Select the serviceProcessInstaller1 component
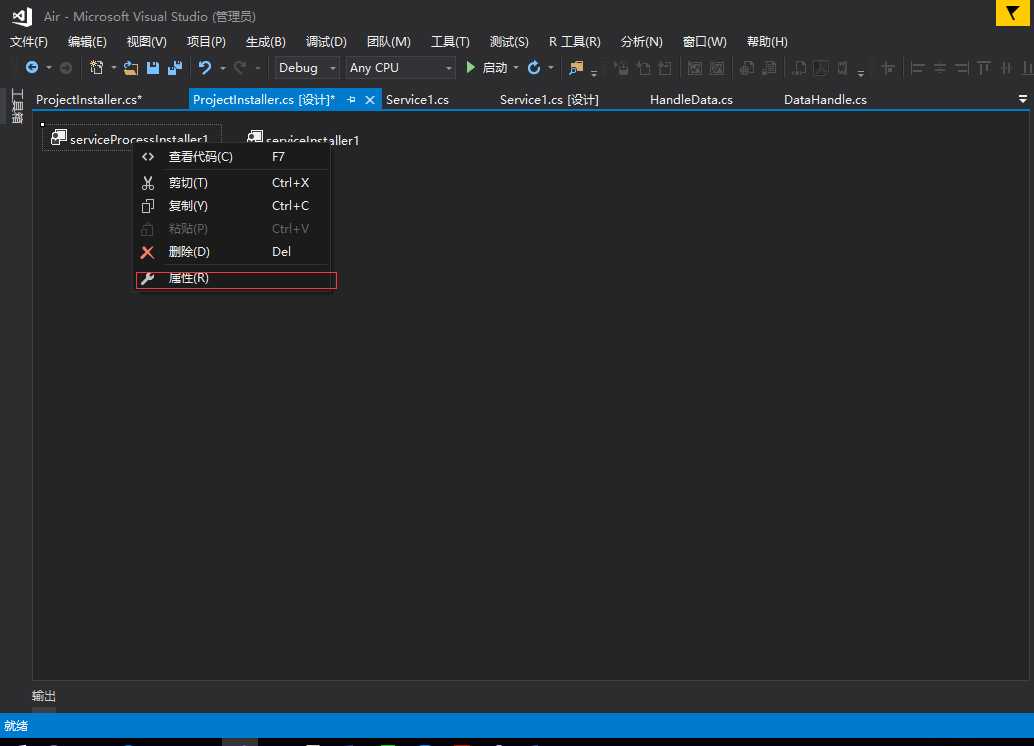Viewport: 1034px width, 746px height. 130,139
